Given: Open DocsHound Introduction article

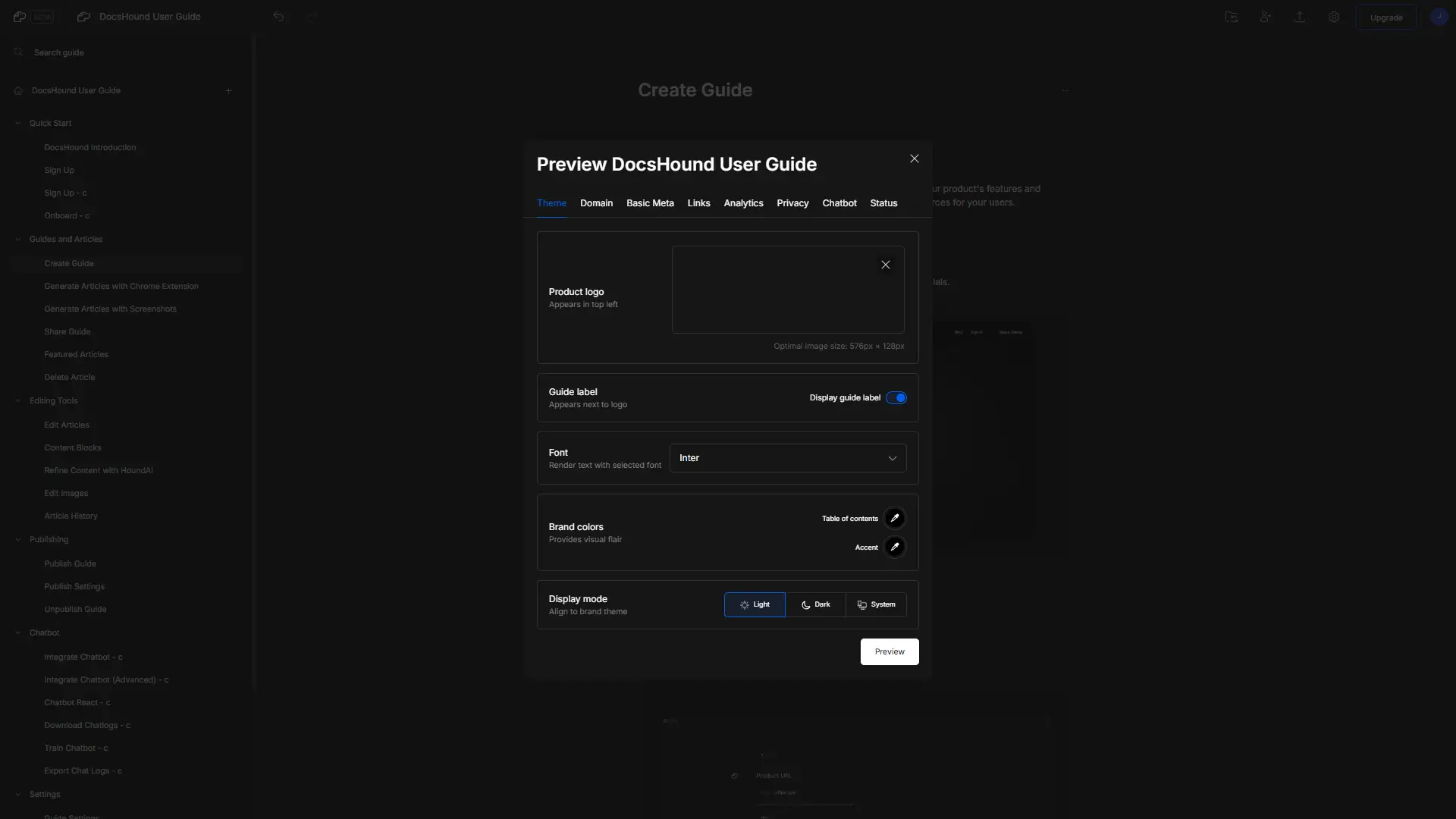Looking at the screenshot, I should (90, 148).
